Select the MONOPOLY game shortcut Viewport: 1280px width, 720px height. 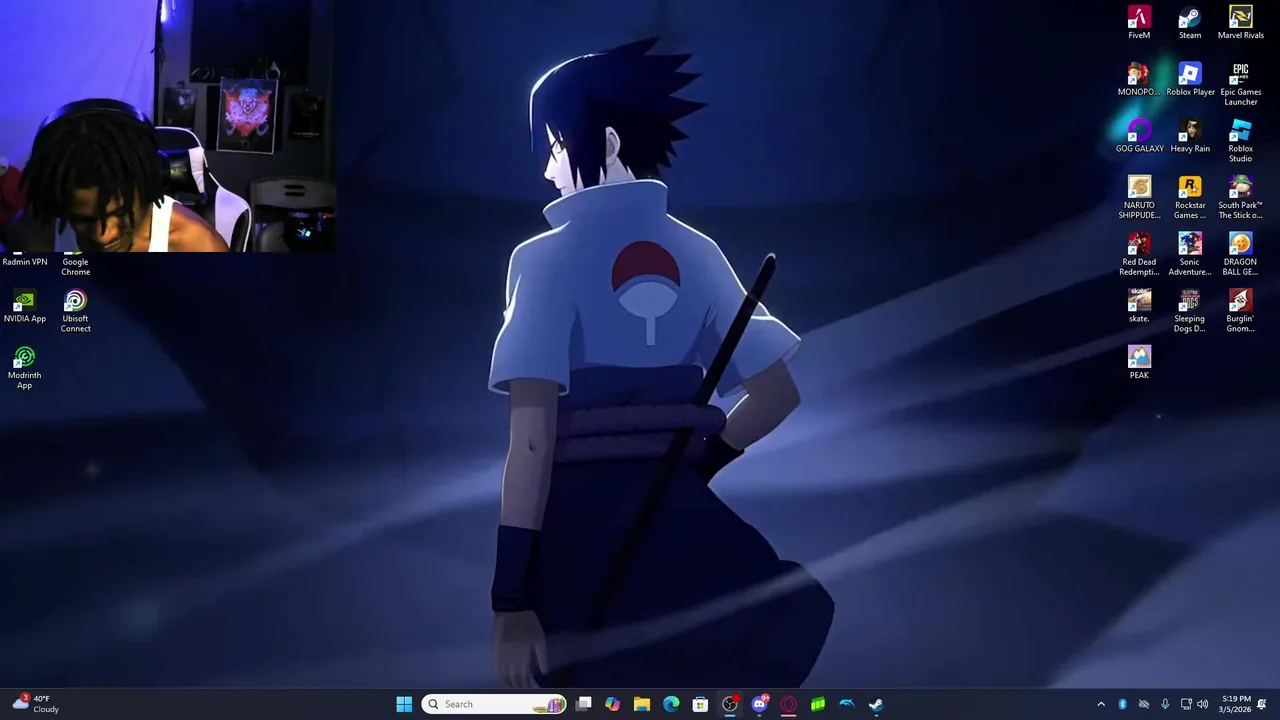point(1139,80)
